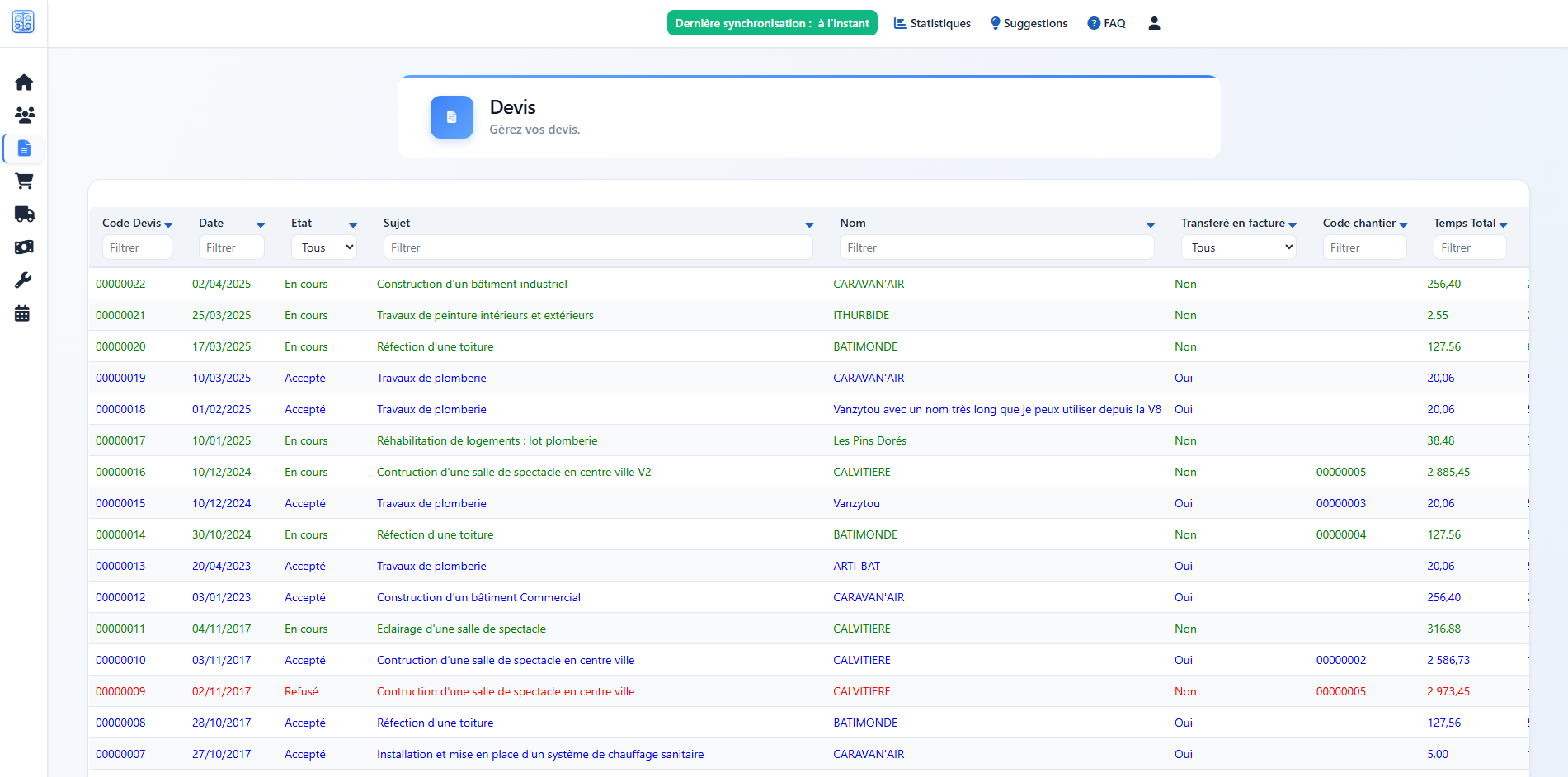Select the Devis document icon in sidebar
Viewport: 1568px width, 777px height.
tap(24, 148)
